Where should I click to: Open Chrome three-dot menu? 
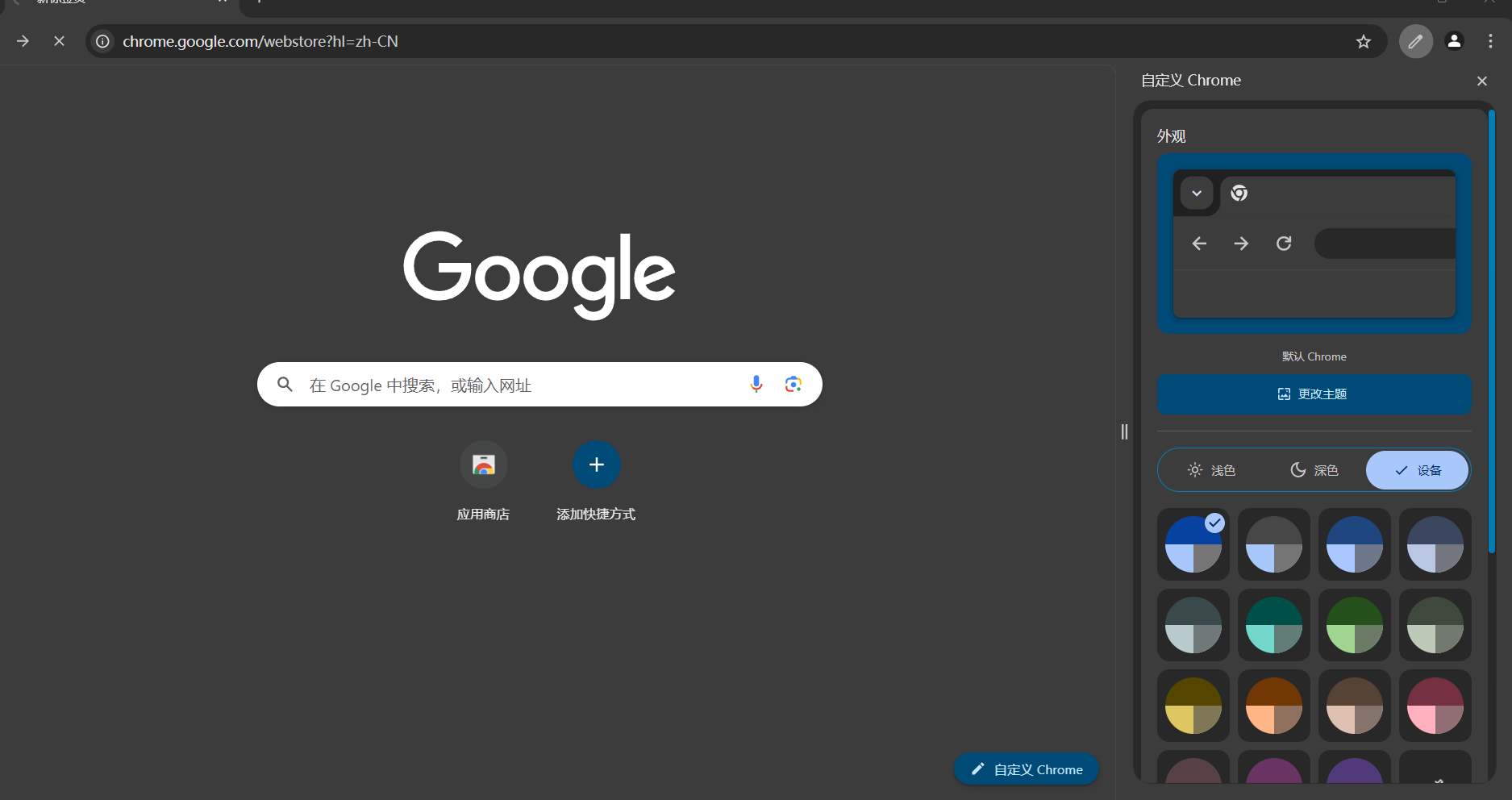[x=1490, y=41]
